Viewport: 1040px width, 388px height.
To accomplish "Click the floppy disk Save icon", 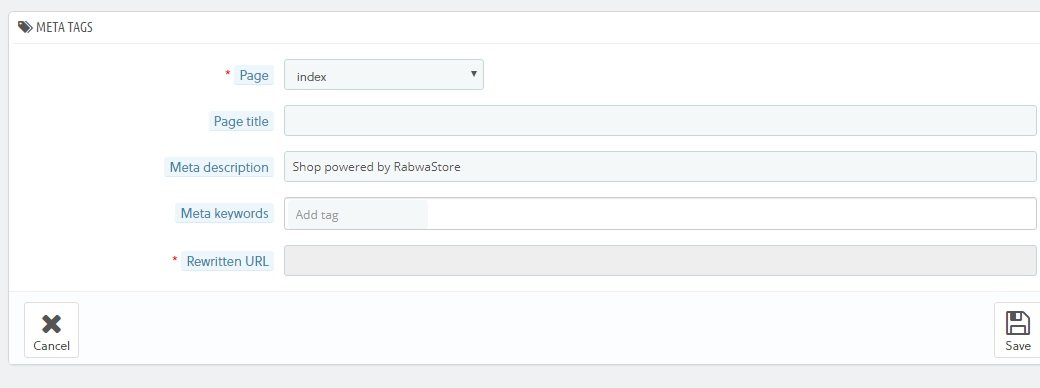I will (1017, 323).
